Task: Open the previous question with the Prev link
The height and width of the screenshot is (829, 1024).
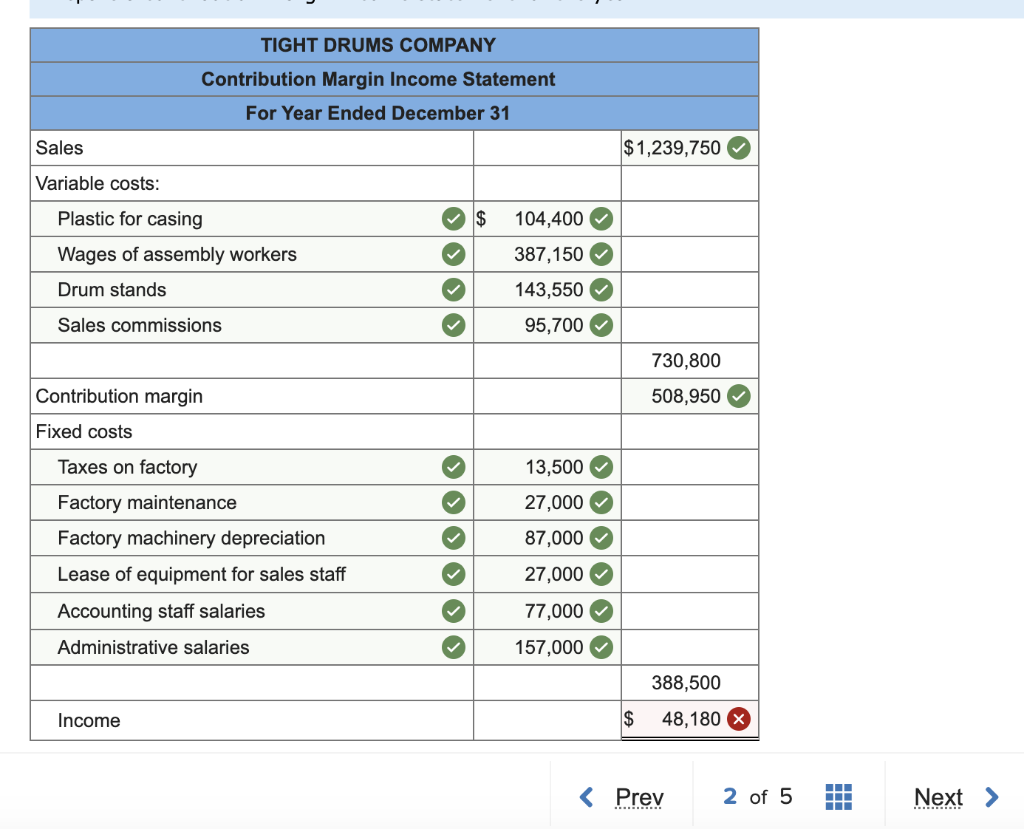Action: [639, 797]
